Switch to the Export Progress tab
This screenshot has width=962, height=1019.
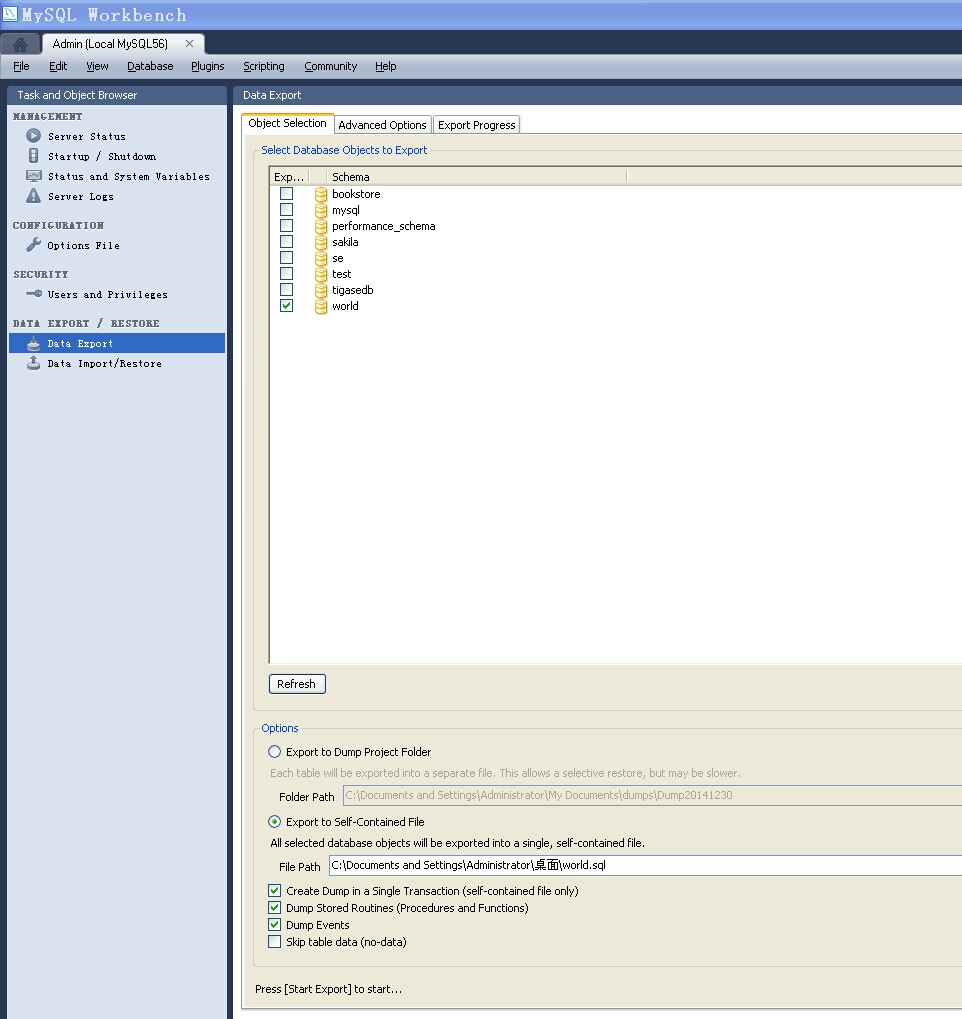(x=476, y=125)
